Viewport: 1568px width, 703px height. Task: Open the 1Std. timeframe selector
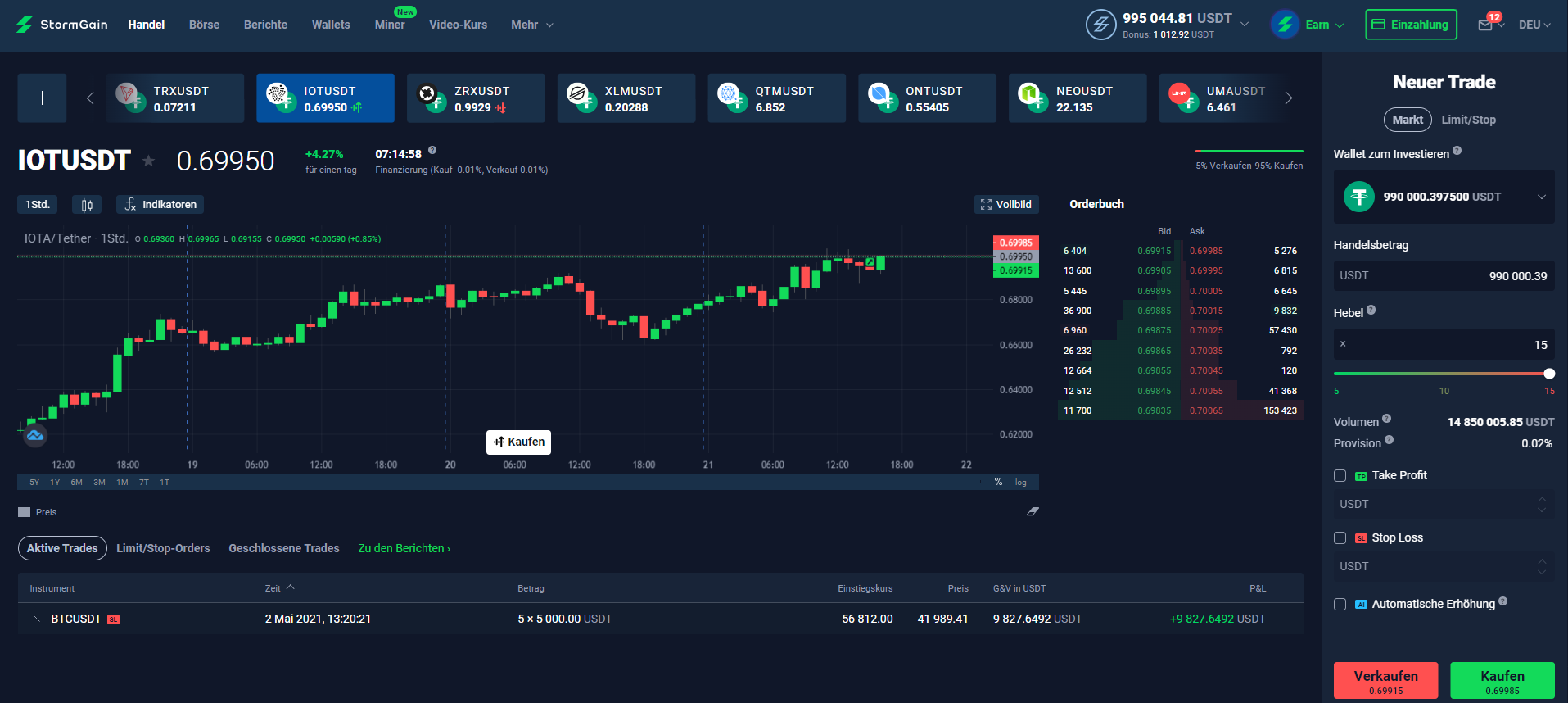37,205
